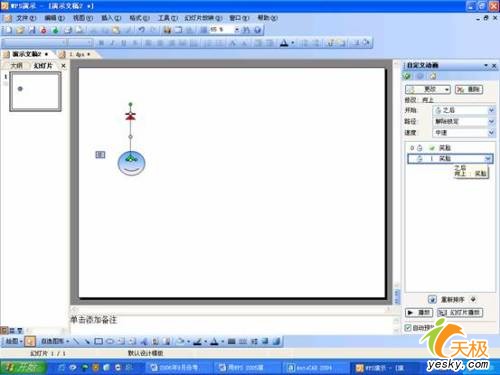The width and height of the screenshot is (500, 375).
Task: Click the 3D style icon in the drawing toolbar
Action: (276, 341)
